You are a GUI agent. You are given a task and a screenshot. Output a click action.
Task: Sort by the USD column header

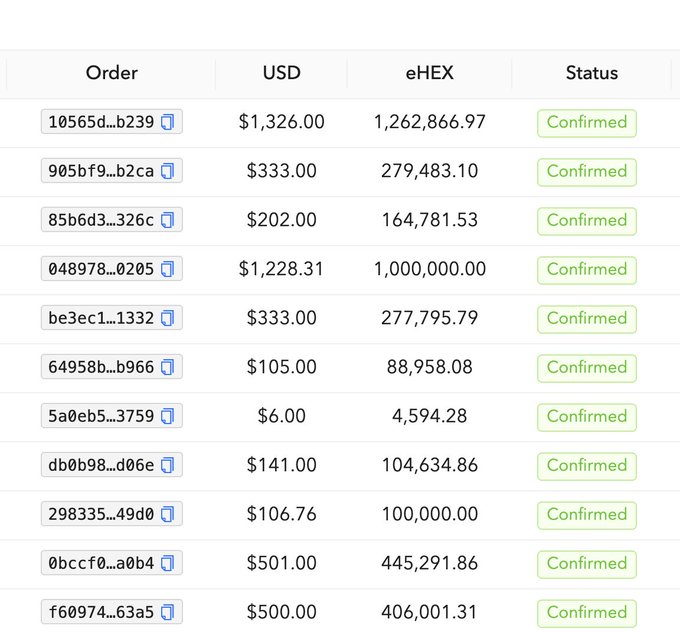pos(281,73)
